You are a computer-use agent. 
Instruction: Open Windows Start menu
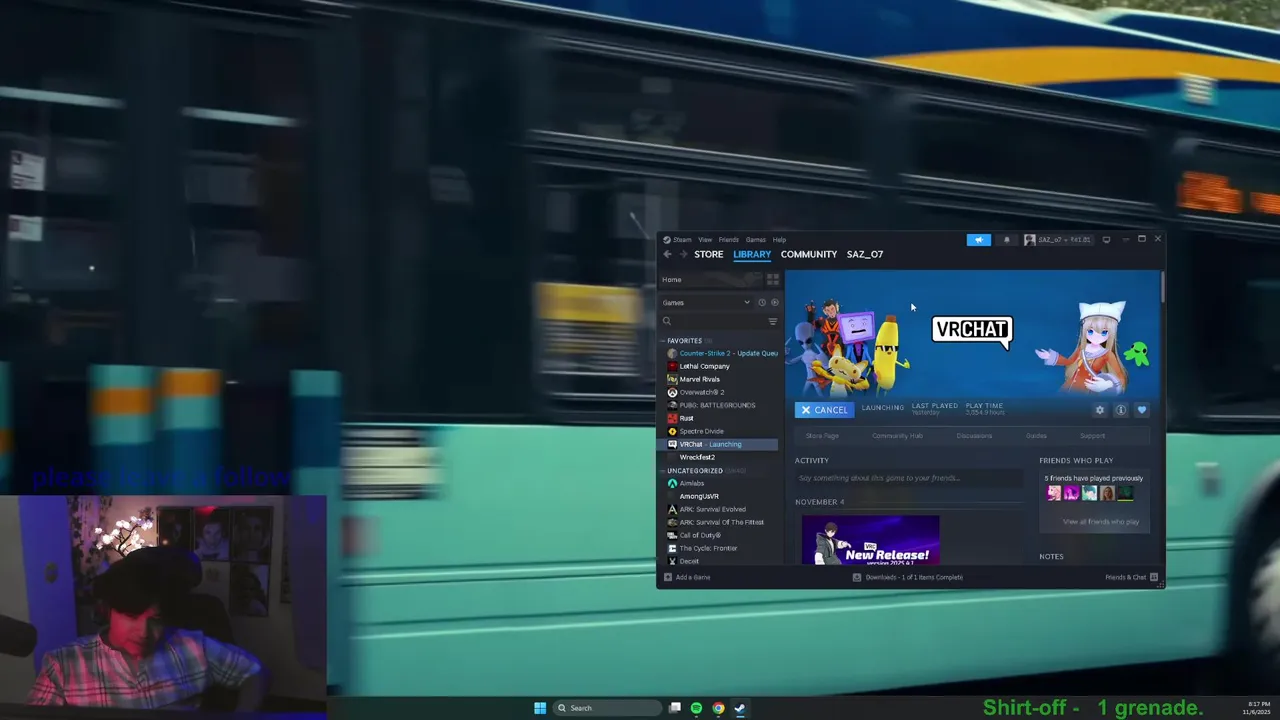[540, 708]
